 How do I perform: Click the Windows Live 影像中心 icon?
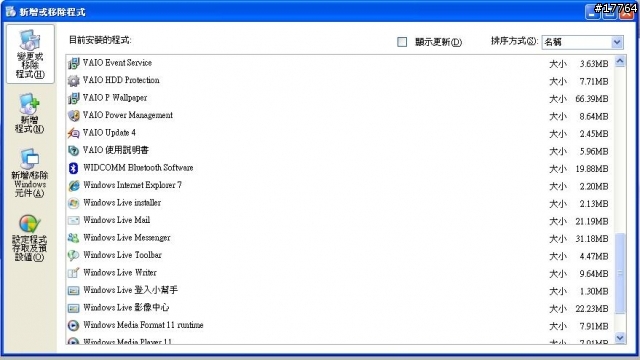73,308
